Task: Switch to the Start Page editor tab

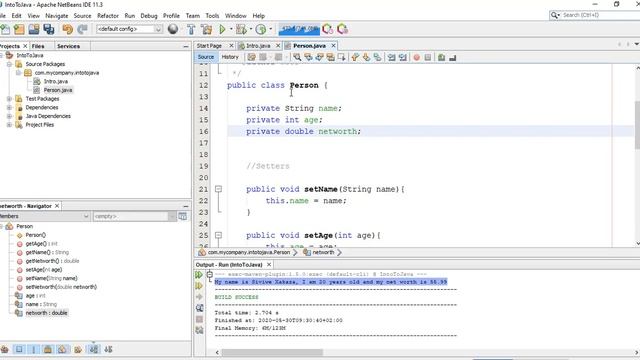Action: coord(209,46)
